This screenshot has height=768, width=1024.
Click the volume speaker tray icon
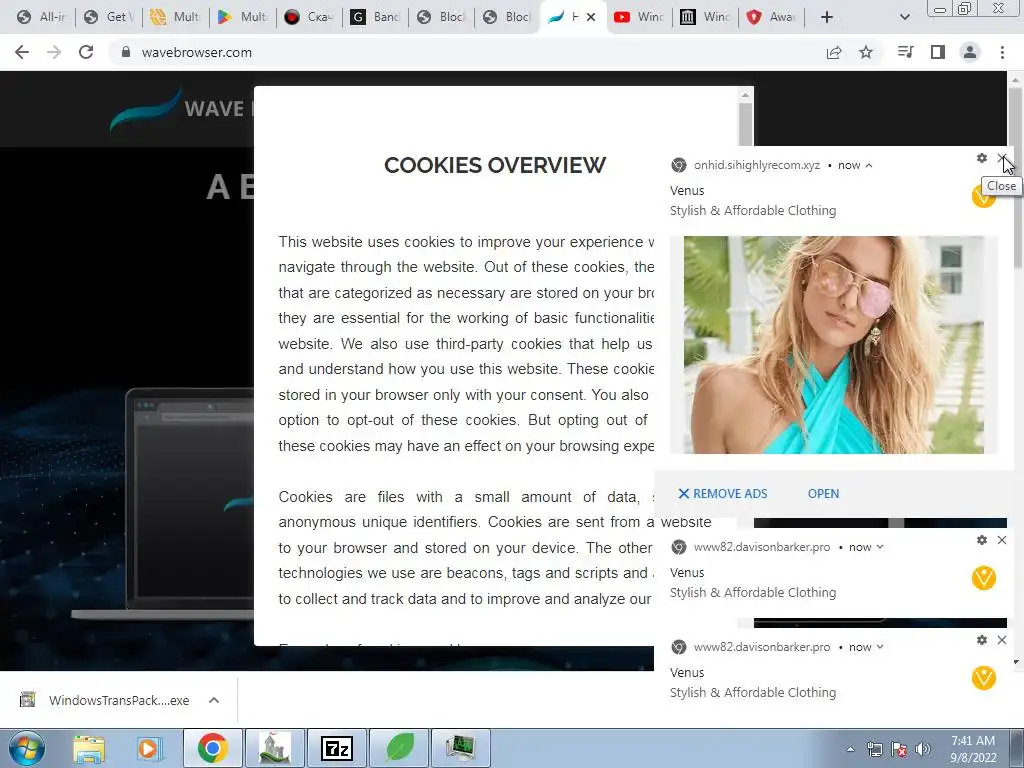[922, 749]
